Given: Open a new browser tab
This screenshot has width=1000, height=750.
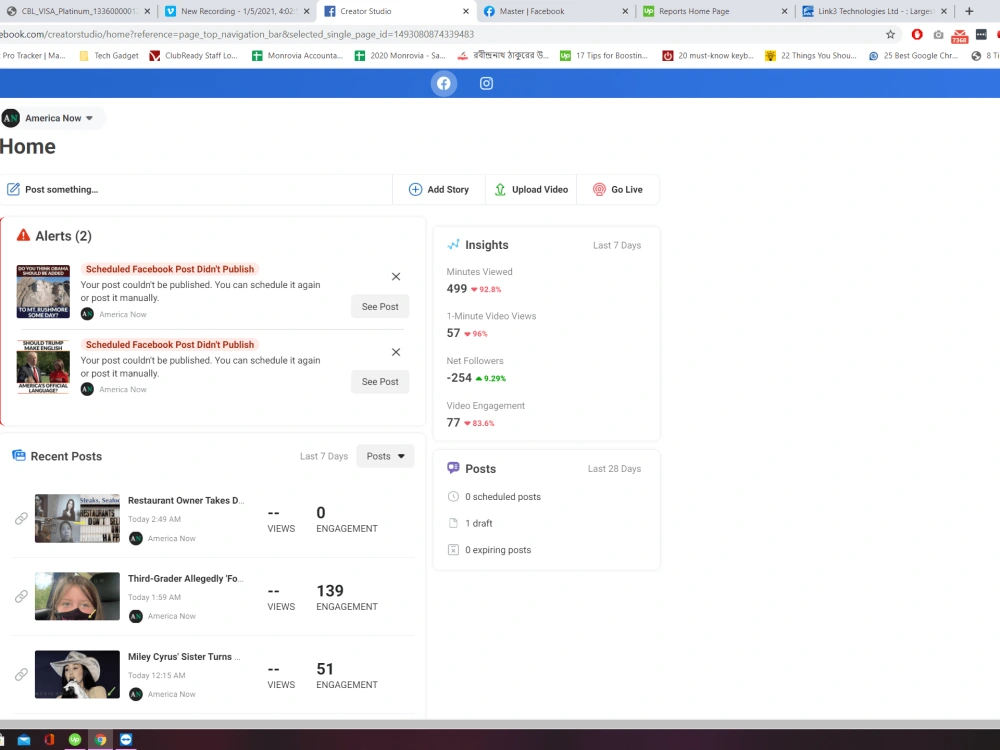Looking at the screenshot, I should [x=969, y=11].
